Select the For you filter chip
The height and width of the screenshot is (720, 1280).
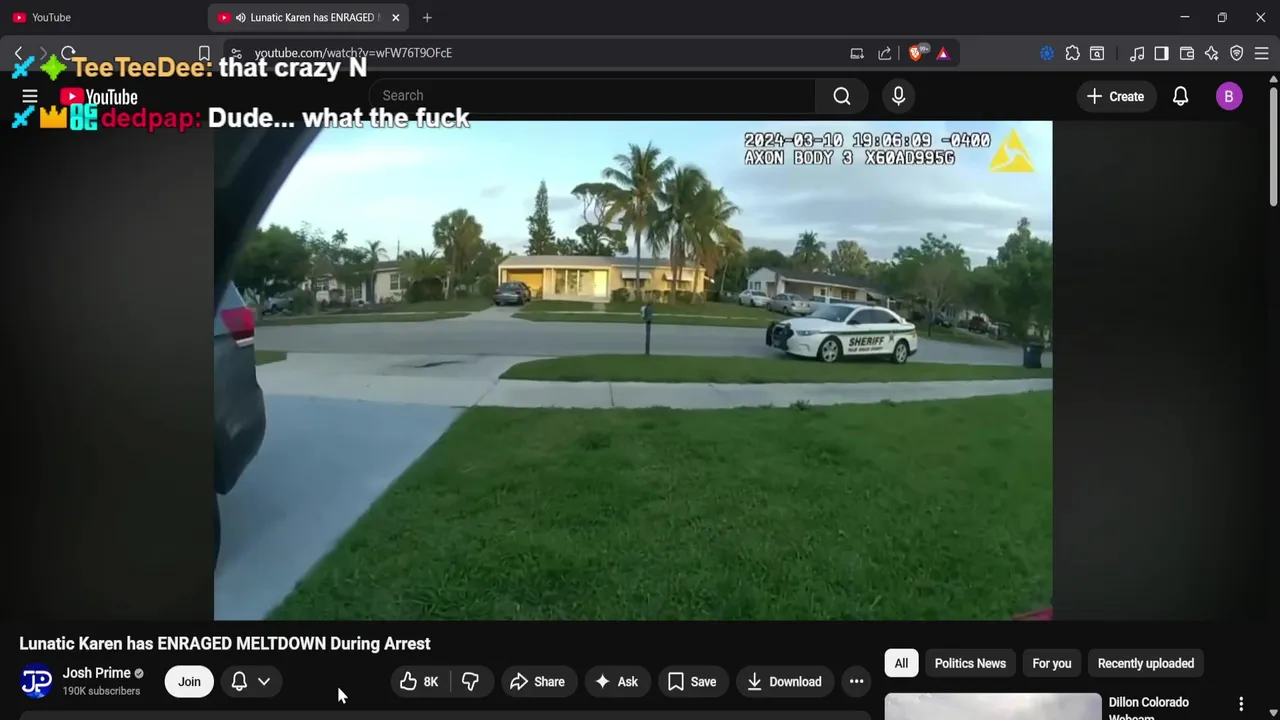click(1051, 664)
